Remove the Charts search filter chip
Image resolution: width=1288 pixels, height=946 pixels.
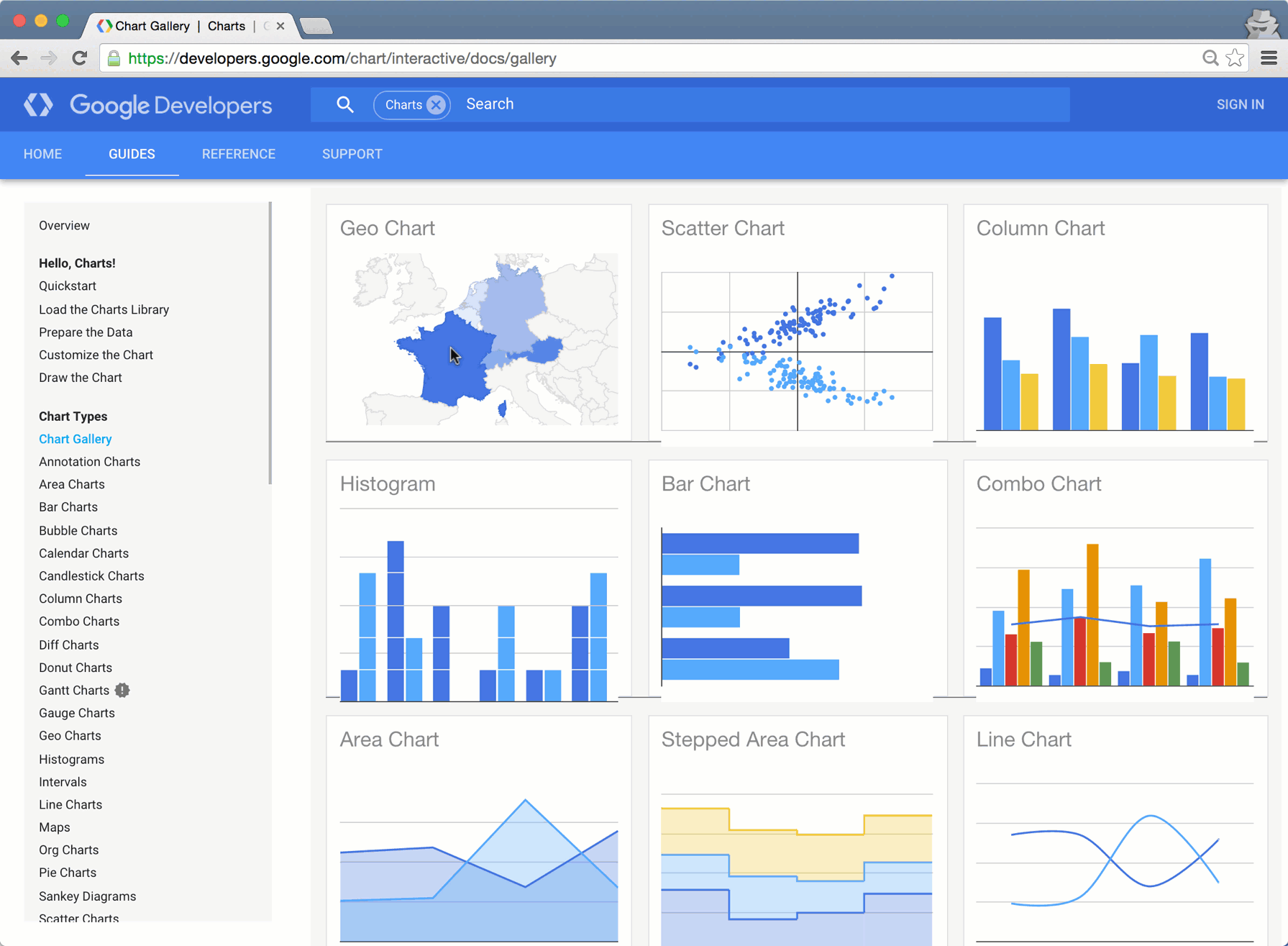pyautogui.click(x=436, y=105)
